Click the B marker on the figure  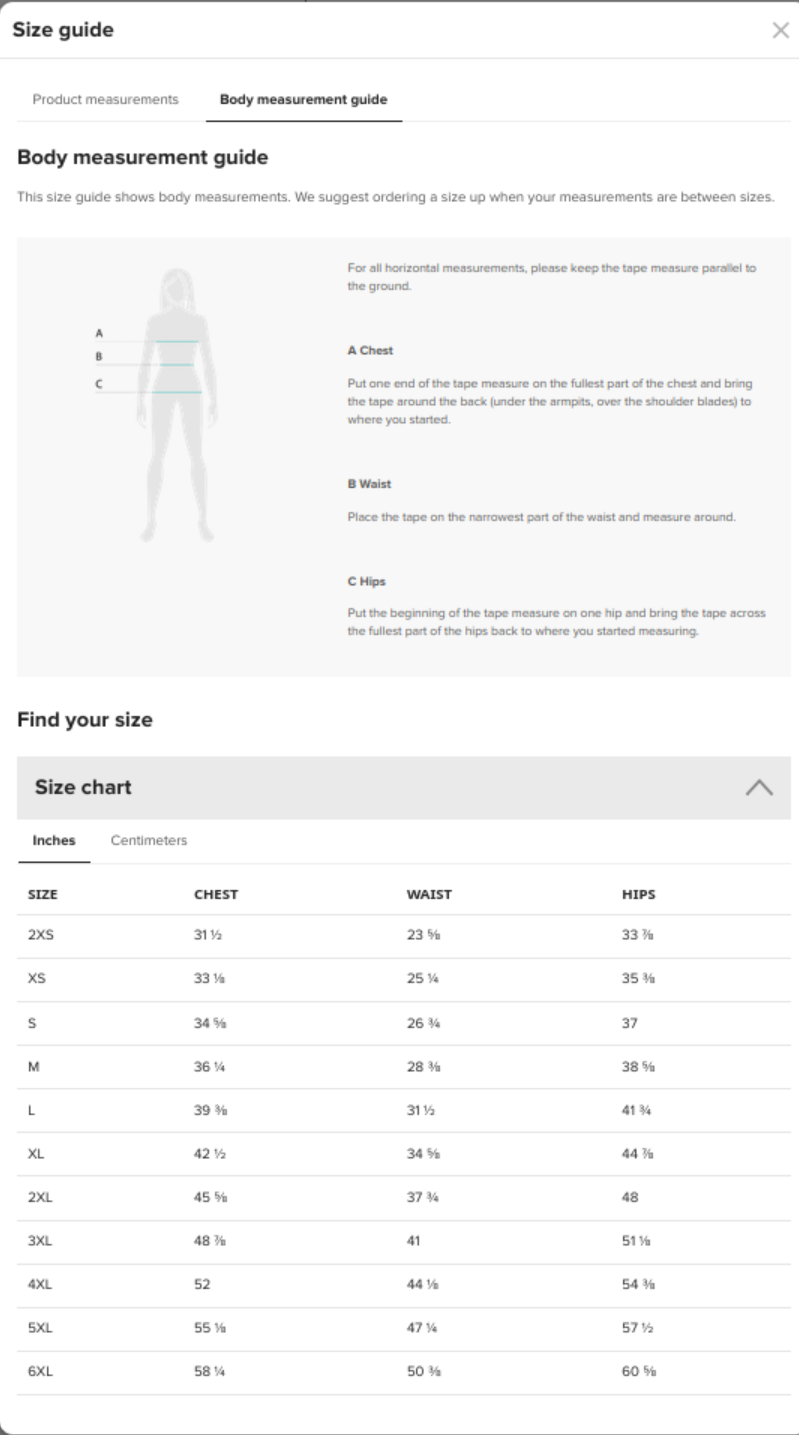[x=99, y=356]
